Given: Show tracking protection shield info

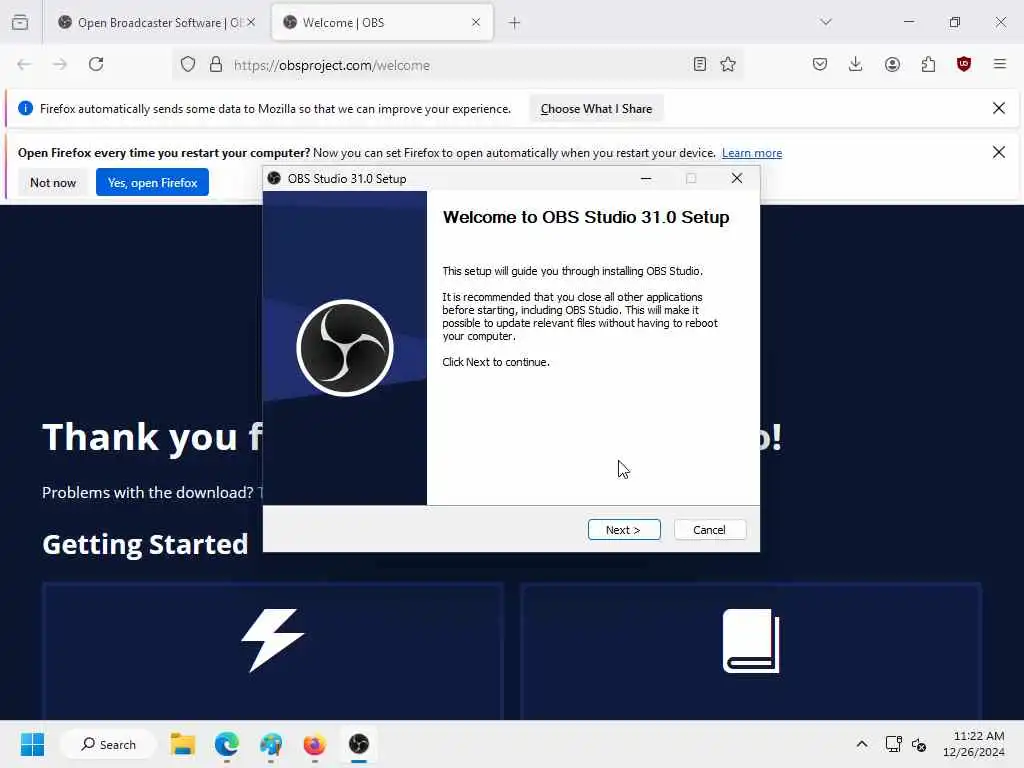Looking at the screenshot, I should [188, 65].
